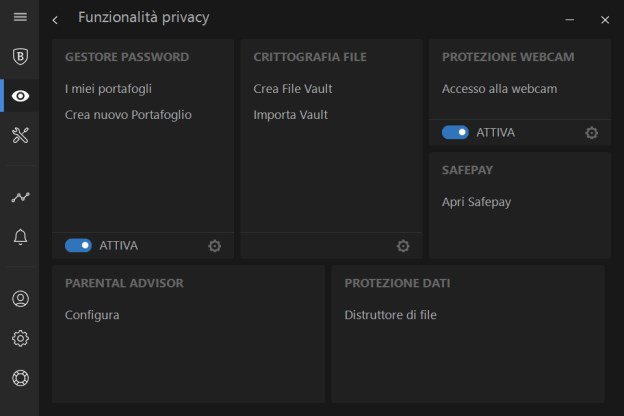Open the sidebar settings gear icon

20,338
